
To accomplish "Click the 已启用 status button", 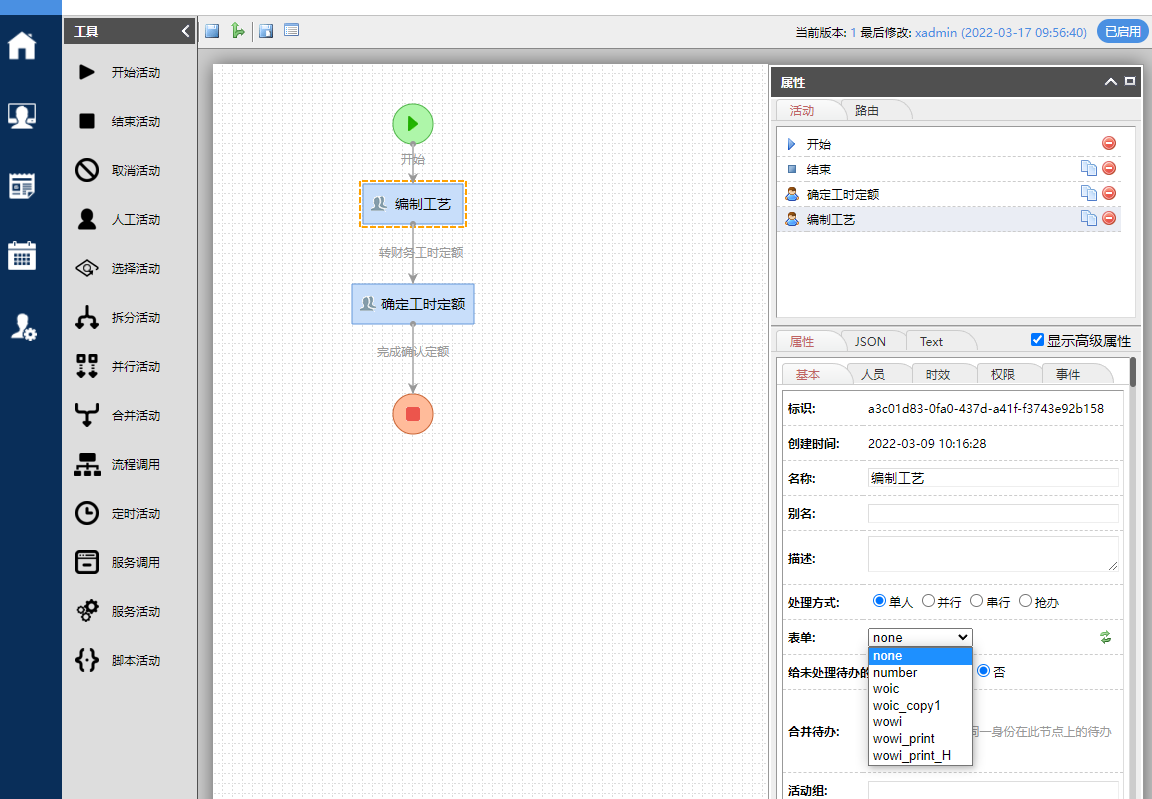I will [x=1123, y=32].
